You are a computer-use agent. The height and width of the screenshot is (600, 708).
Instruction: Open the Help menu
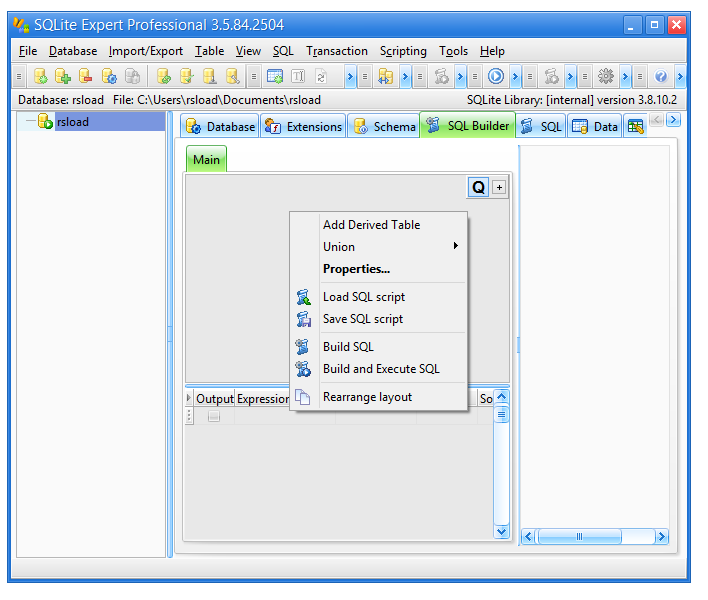point(492,51)
